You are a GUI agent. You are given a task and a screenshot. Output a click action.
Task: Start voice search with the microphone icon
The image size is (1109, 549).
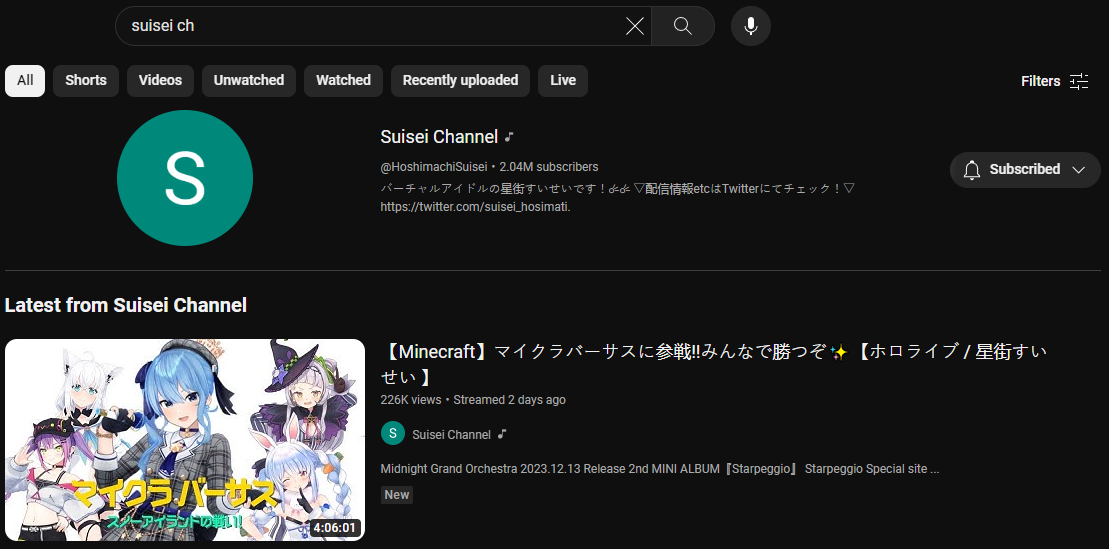coord(750,26)
